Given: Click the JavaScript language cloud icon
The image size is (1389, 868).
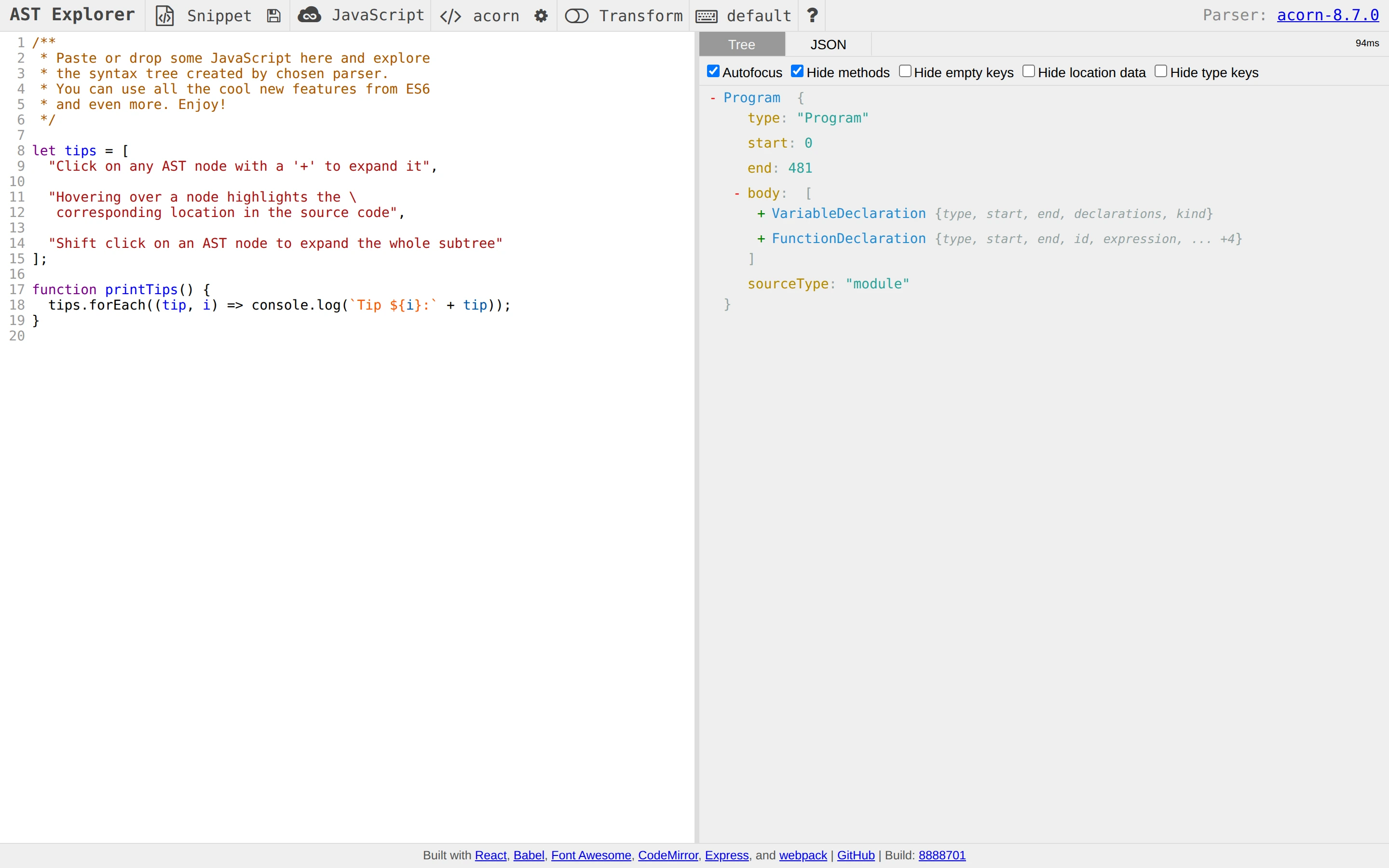Looking at the screenshot, I should [x=309, y=15].
